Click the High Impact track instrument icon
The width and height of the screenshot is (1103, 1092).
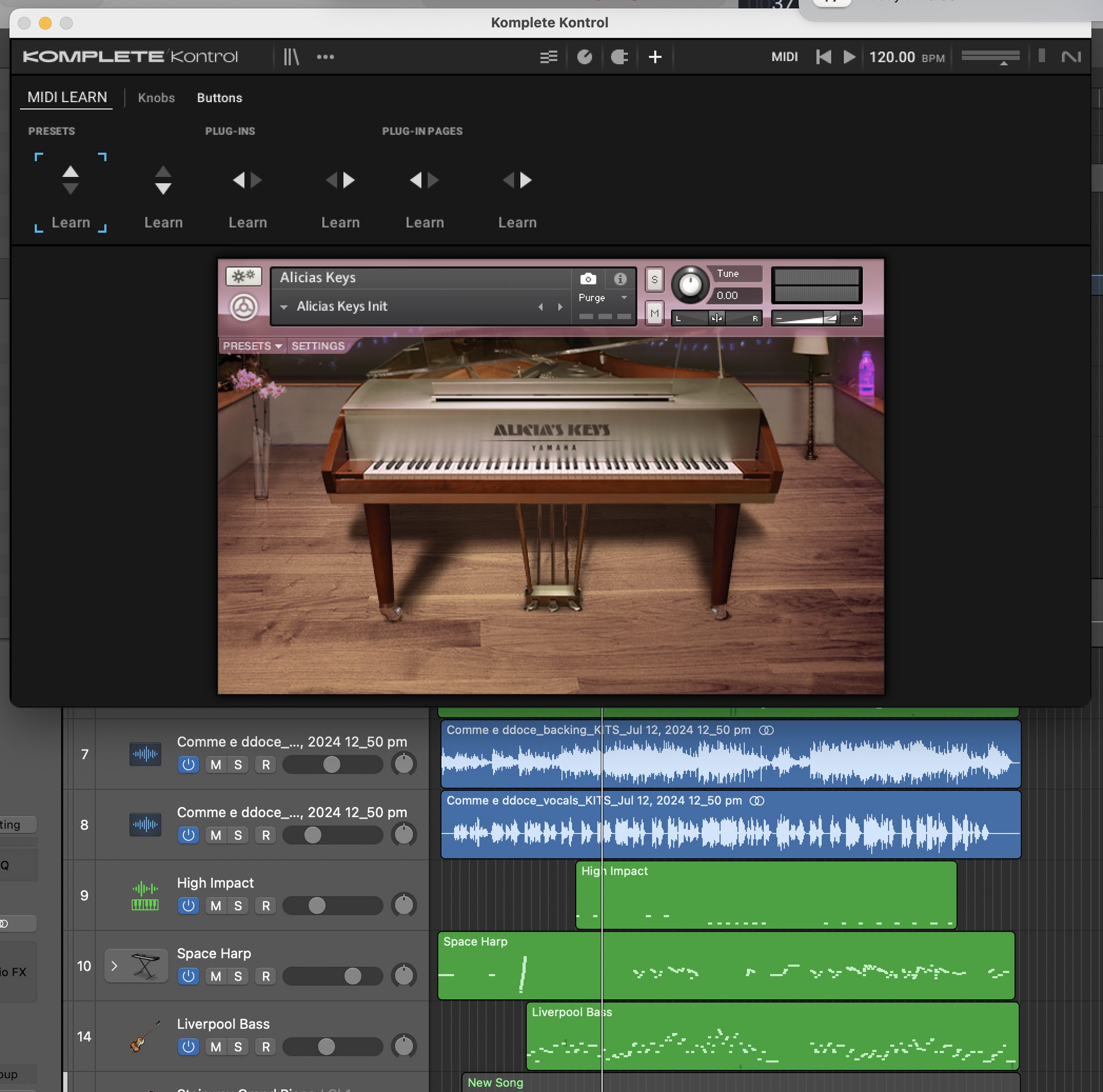click(145, 895)
